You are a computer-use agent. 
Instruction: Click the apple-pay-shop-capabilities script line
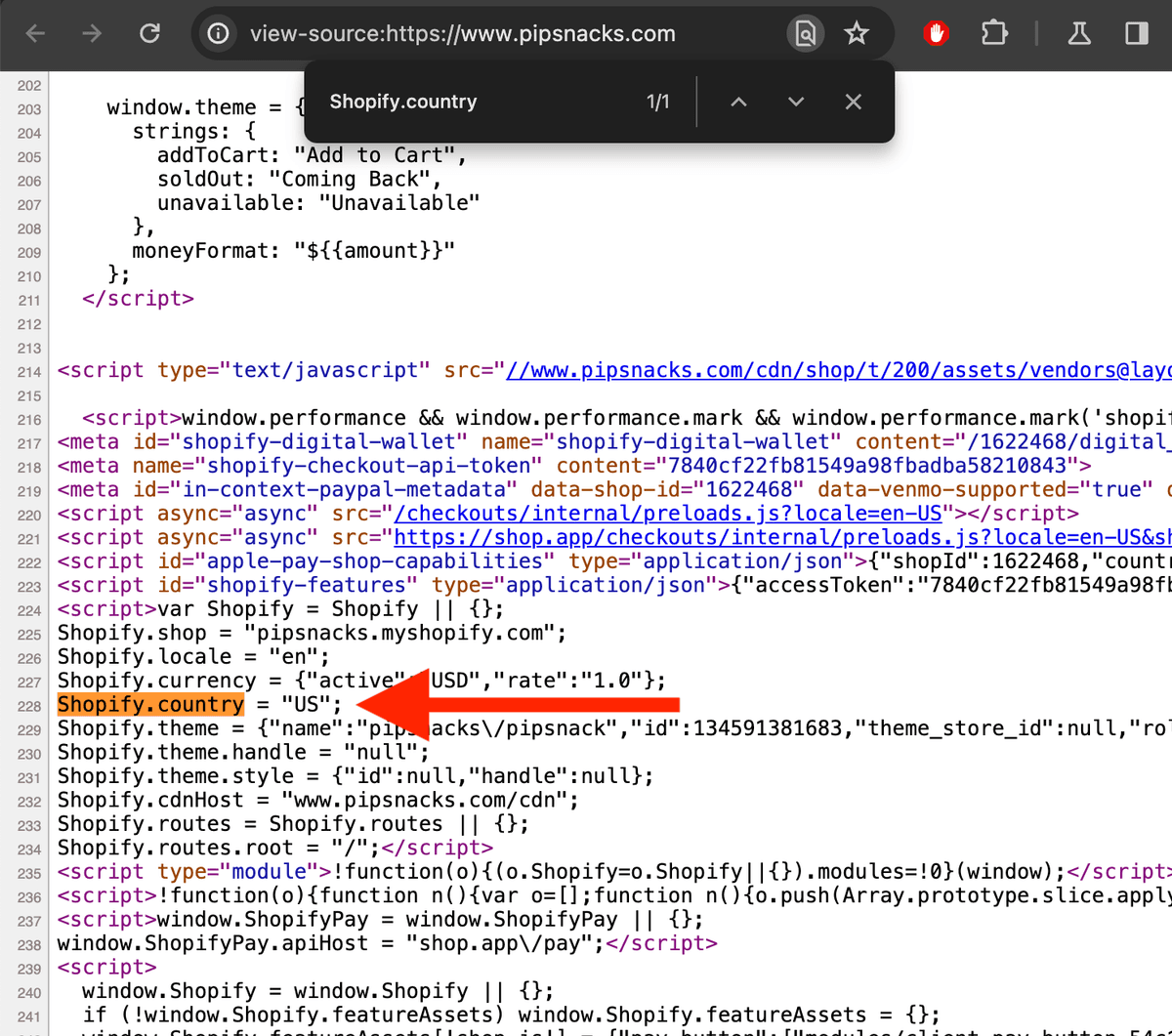(x=613, y=561)
